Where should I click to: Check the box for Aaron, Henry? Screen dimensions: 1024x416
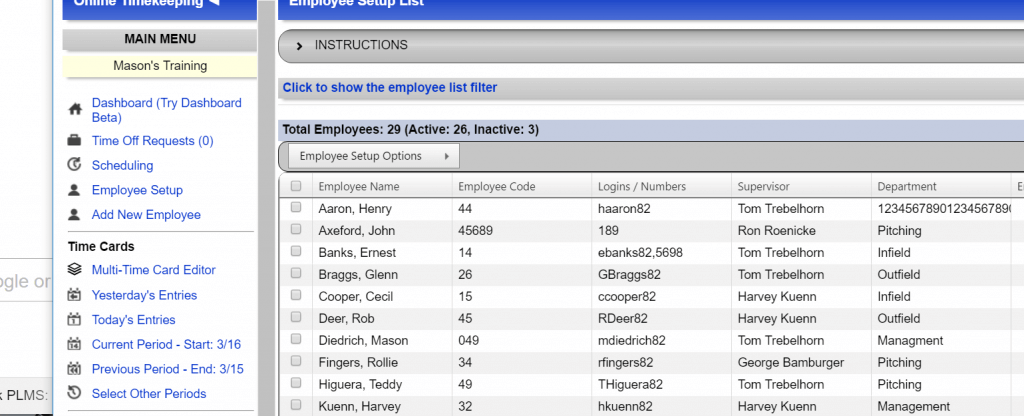(x=296, y=208)
